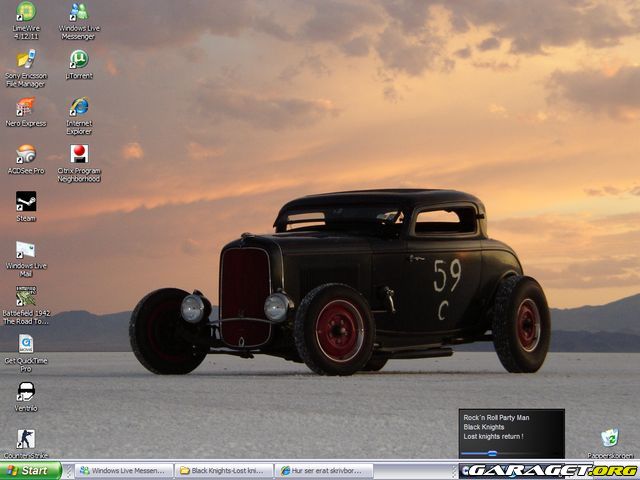Switch to Black Knights-Lost knights taskbar item

(x=224, y=470)
